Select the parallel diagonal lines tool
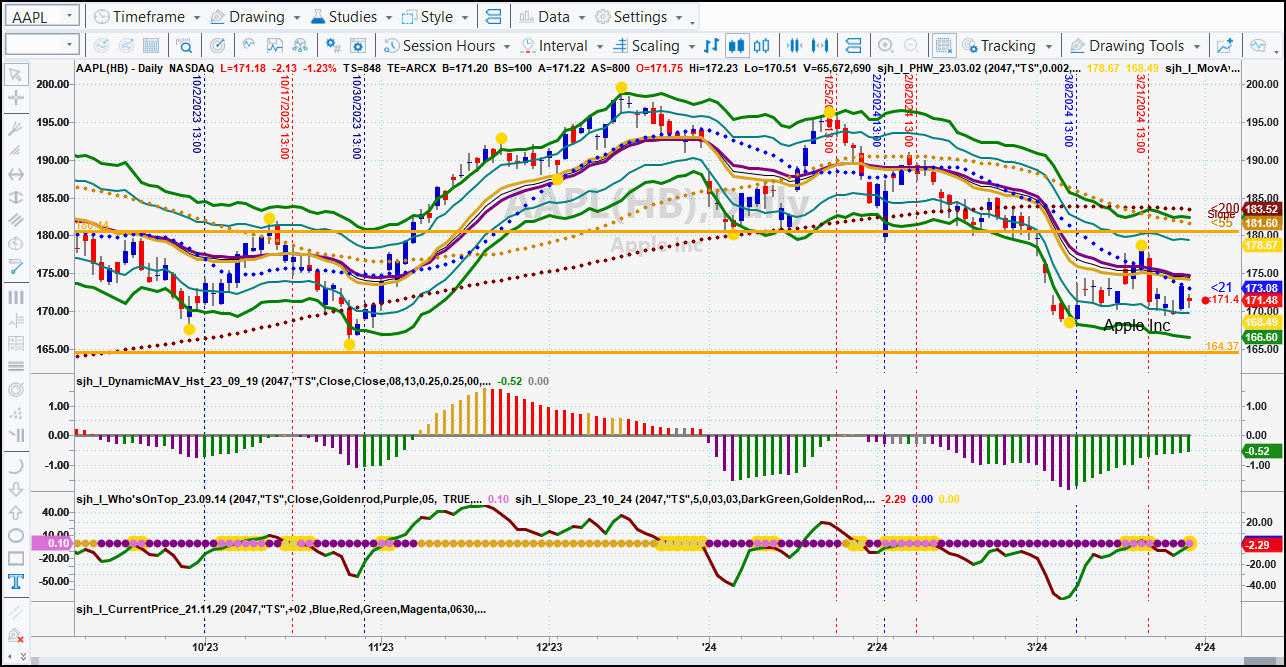Viewport: 1286px width, 667px height. pyautogui.click(x=15, y=220)
